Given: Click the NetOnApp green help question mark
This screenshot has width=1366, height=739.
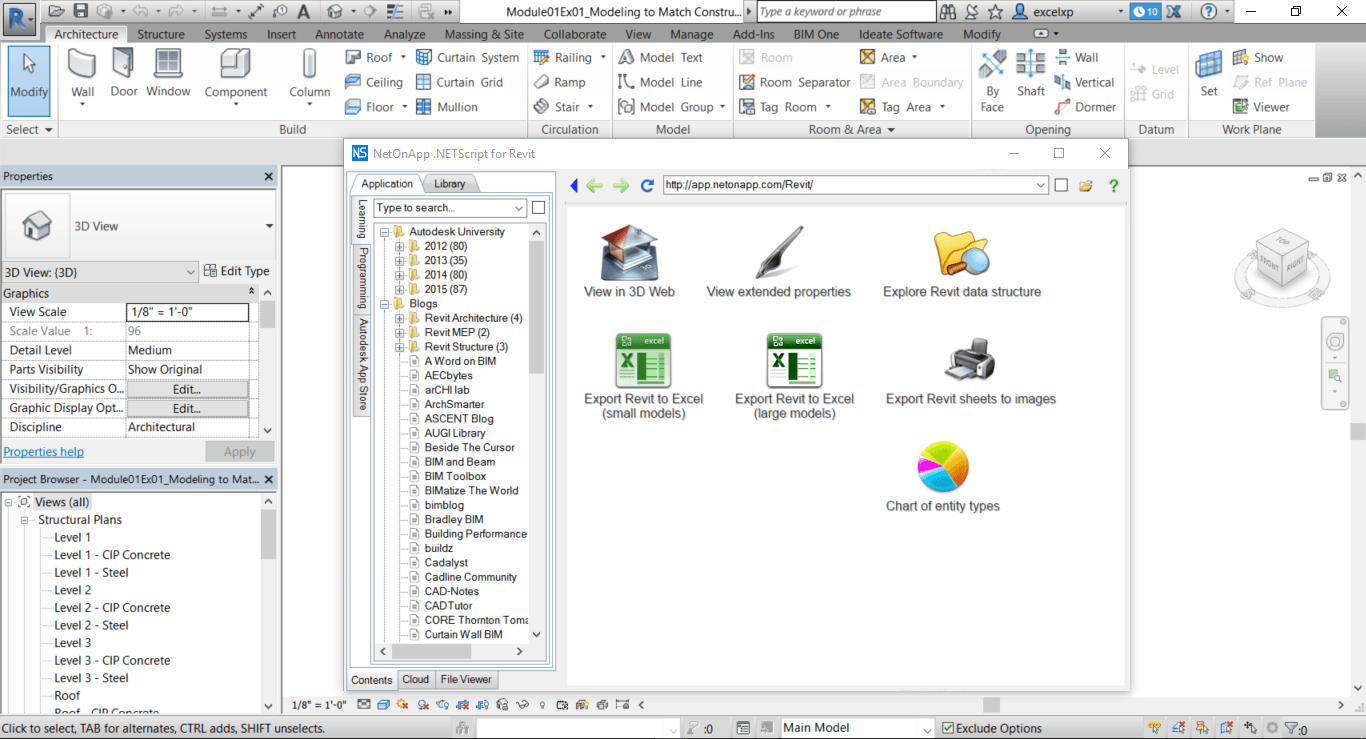Looking at the screenshot, I should pyautogui.click(x=1113, y=186).
